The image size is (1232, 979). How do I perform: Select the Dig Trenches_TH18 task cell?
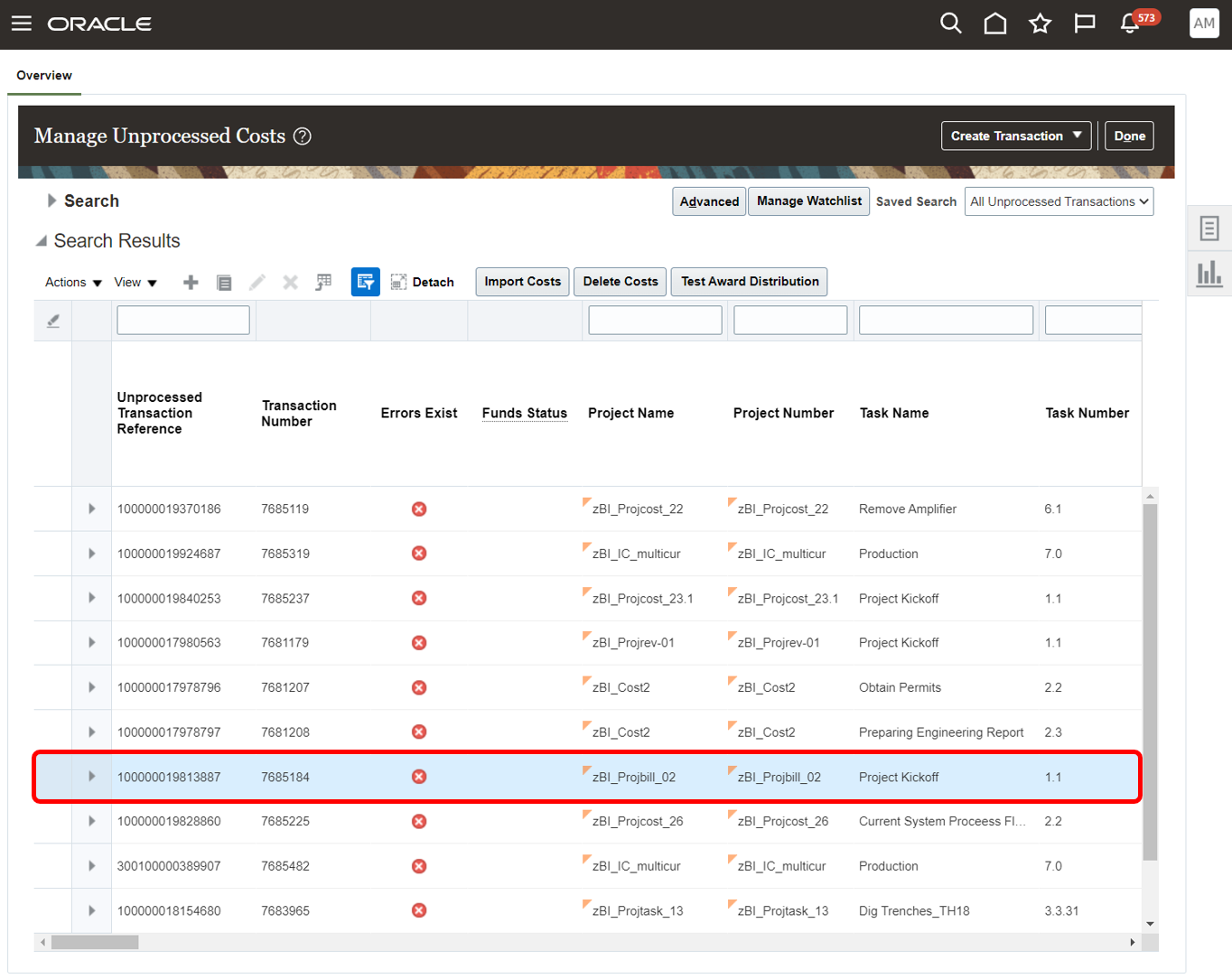click(x=914, y=911)
